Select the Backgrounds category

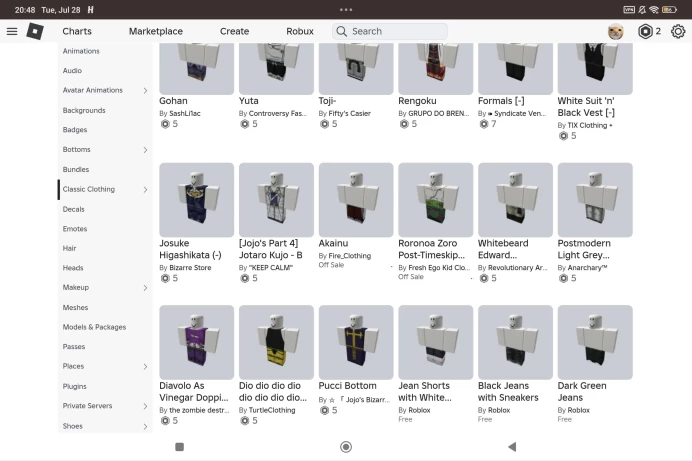[x=84, y=110]
